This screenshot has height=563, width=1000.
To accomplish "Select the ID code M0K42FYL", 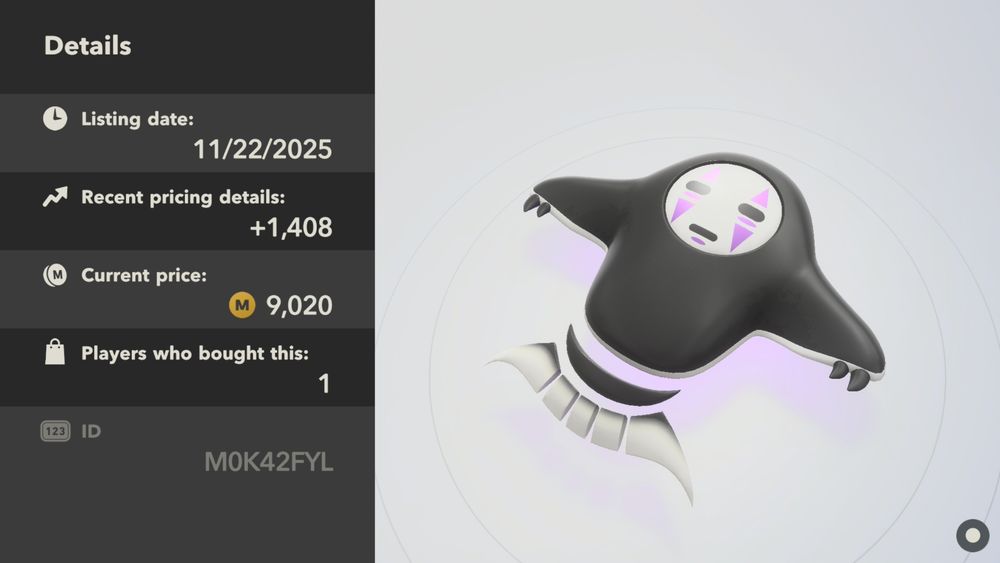I will 268,462.
